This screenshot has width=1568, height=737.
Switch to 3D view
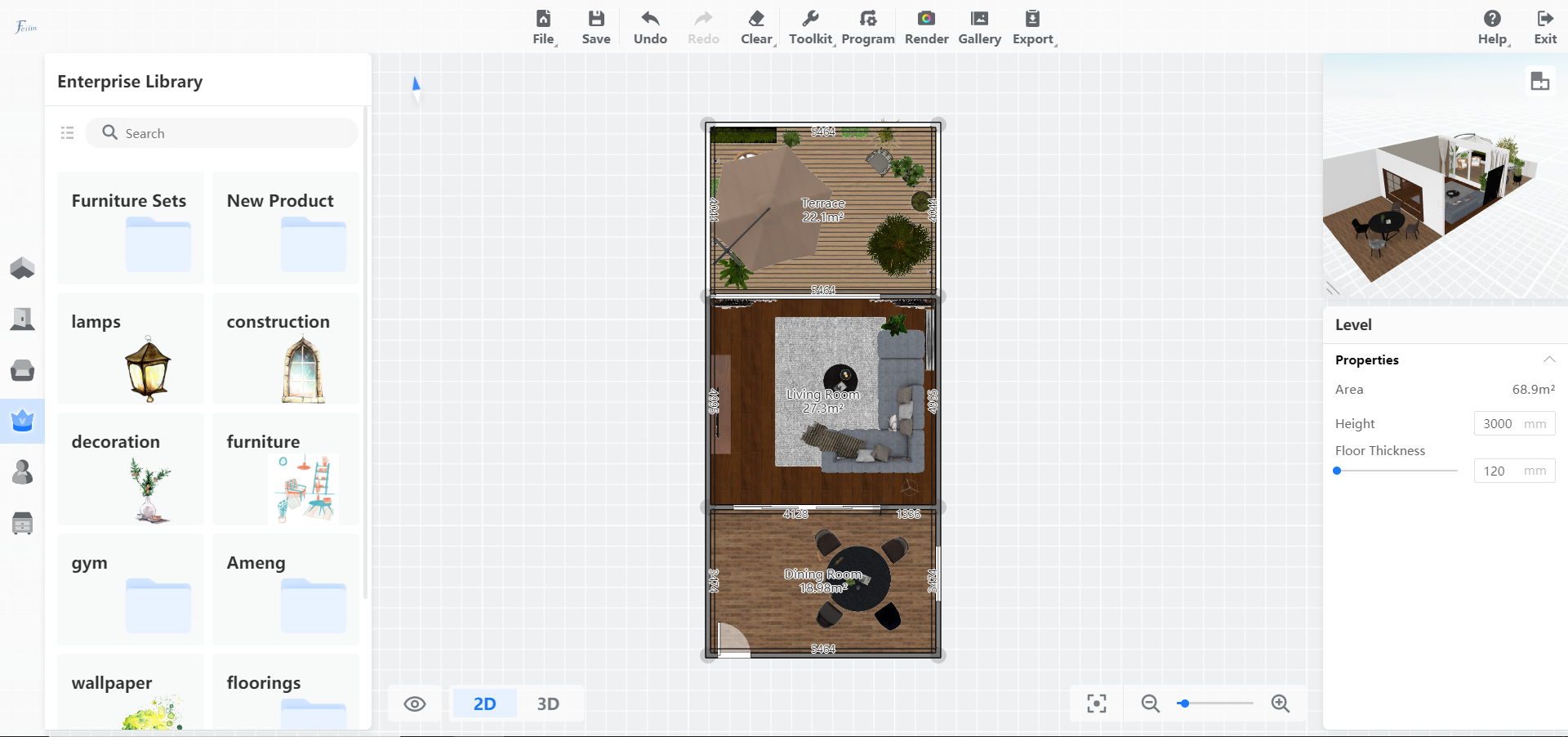tap(548, 703)
